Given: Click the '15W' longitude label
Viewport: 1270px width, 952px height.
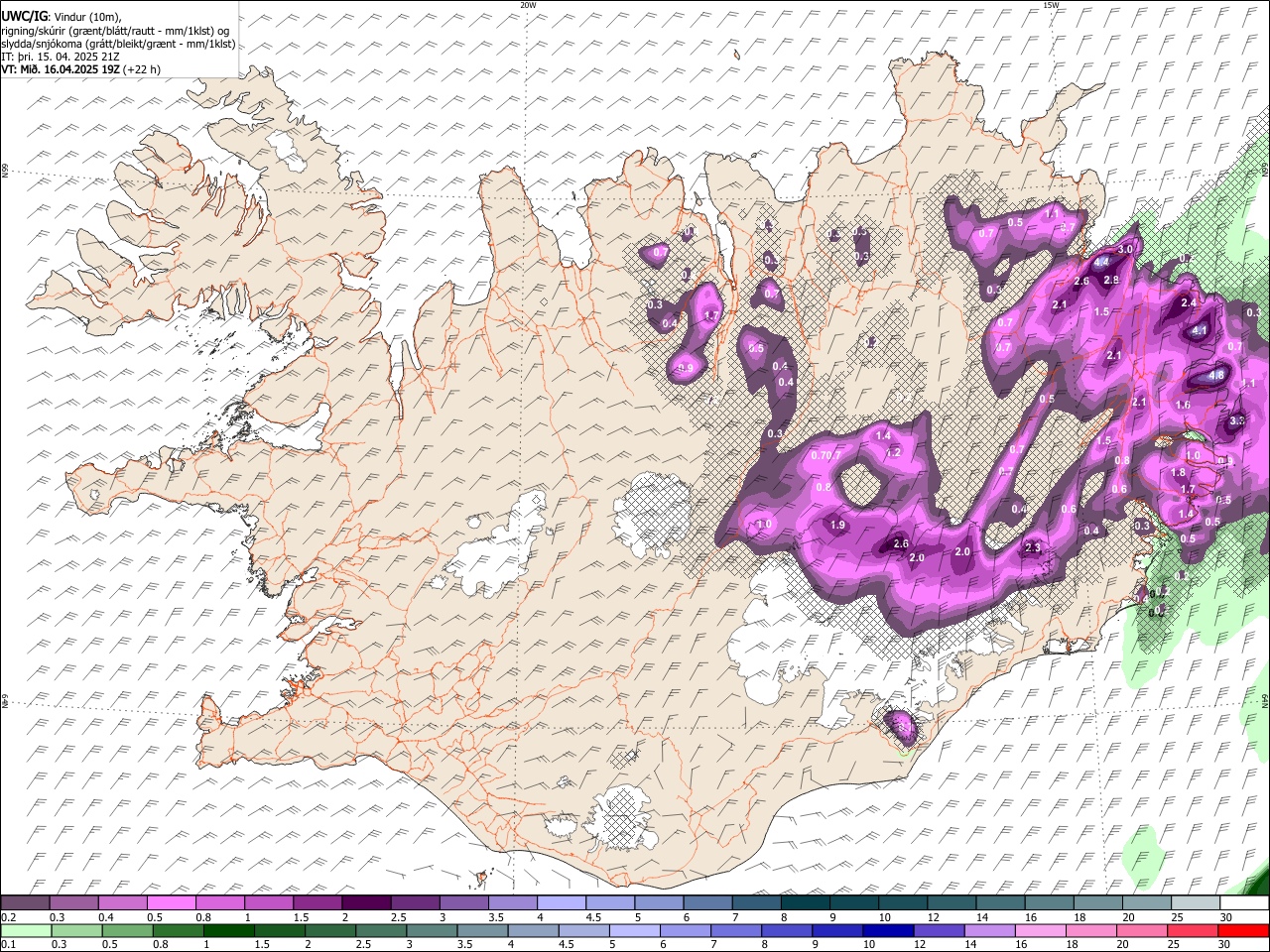Looking at the screenshot, I should coord(1051,5).
